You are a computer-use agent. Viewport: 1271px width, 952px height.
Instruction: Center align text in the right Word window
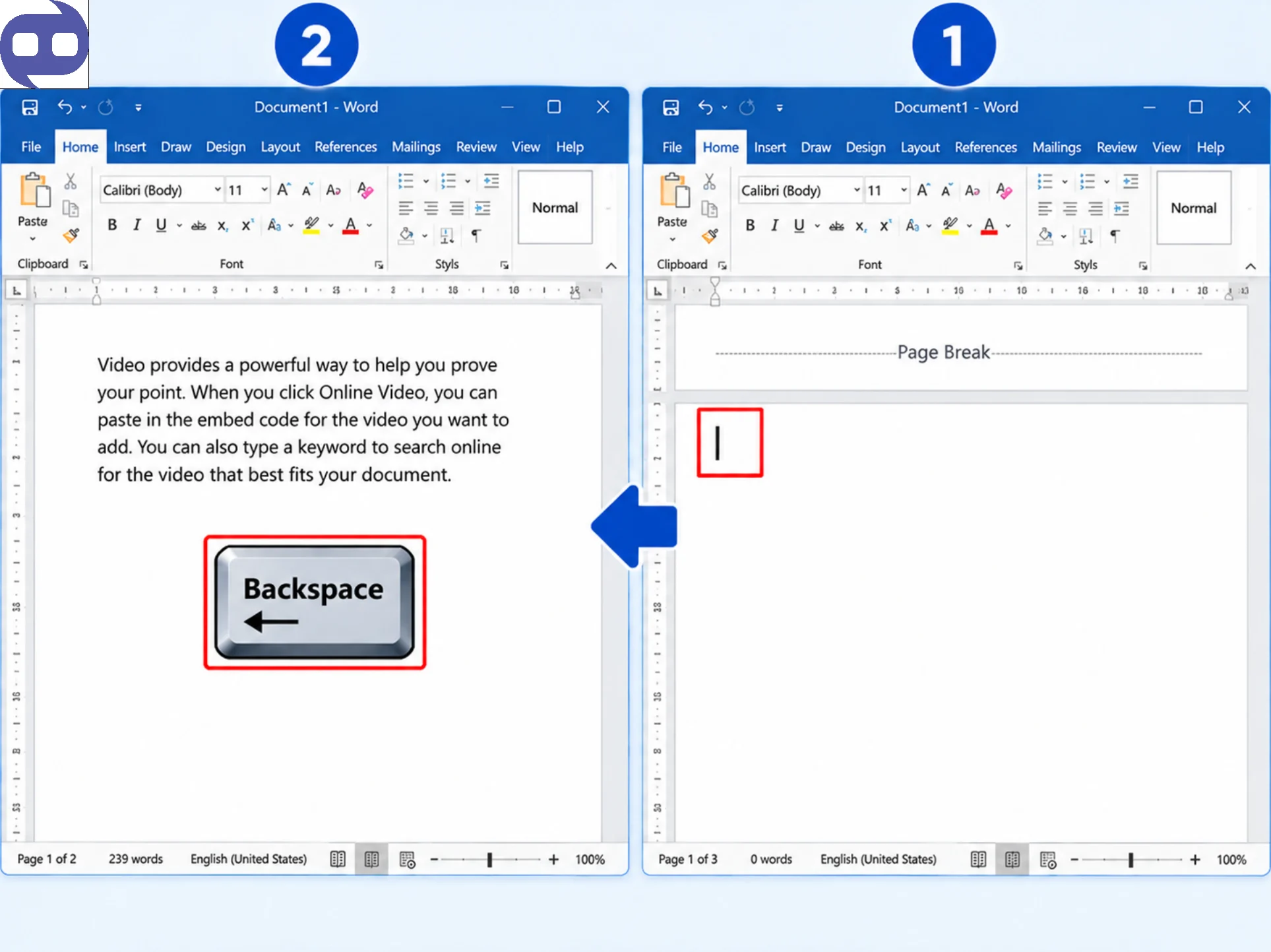click(1070, 209)
